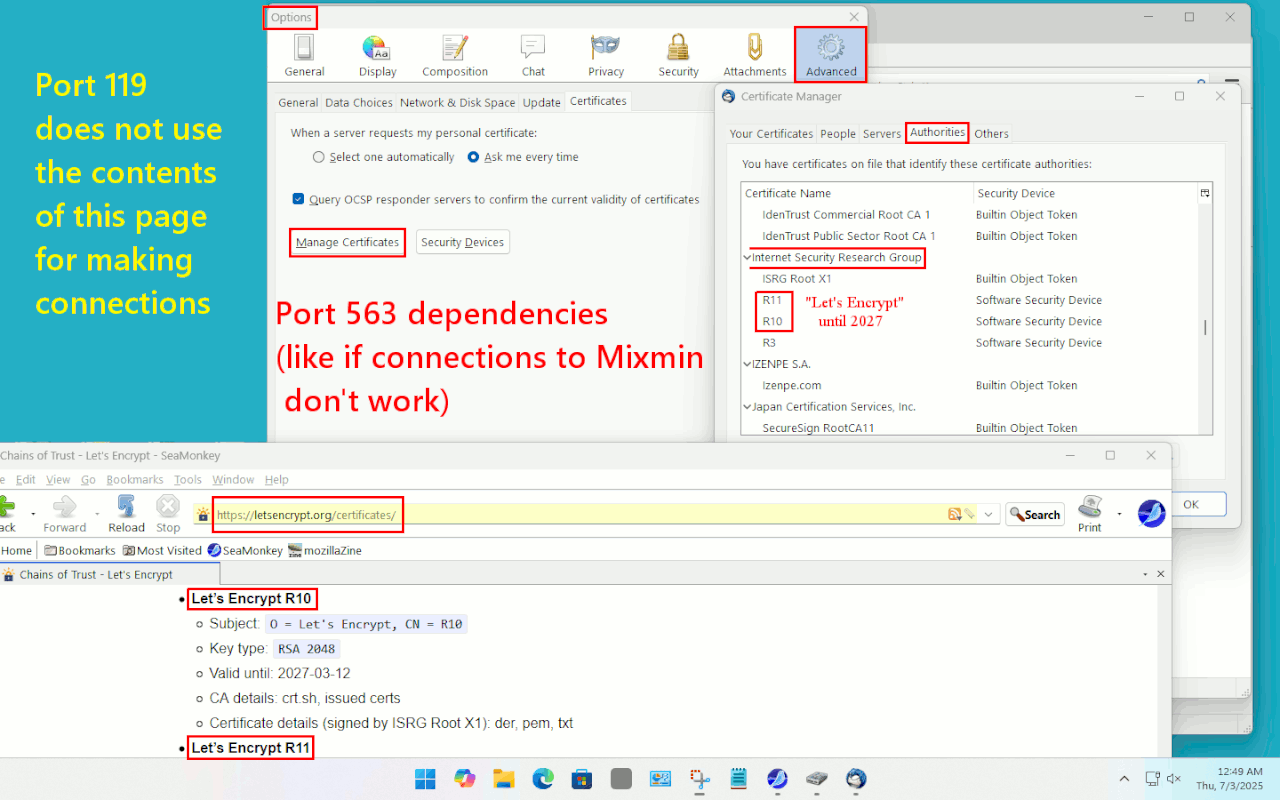The image size is (1280, 800).
Task: Open Snipping Tool from the taskbar
Action: click(699, 778)
